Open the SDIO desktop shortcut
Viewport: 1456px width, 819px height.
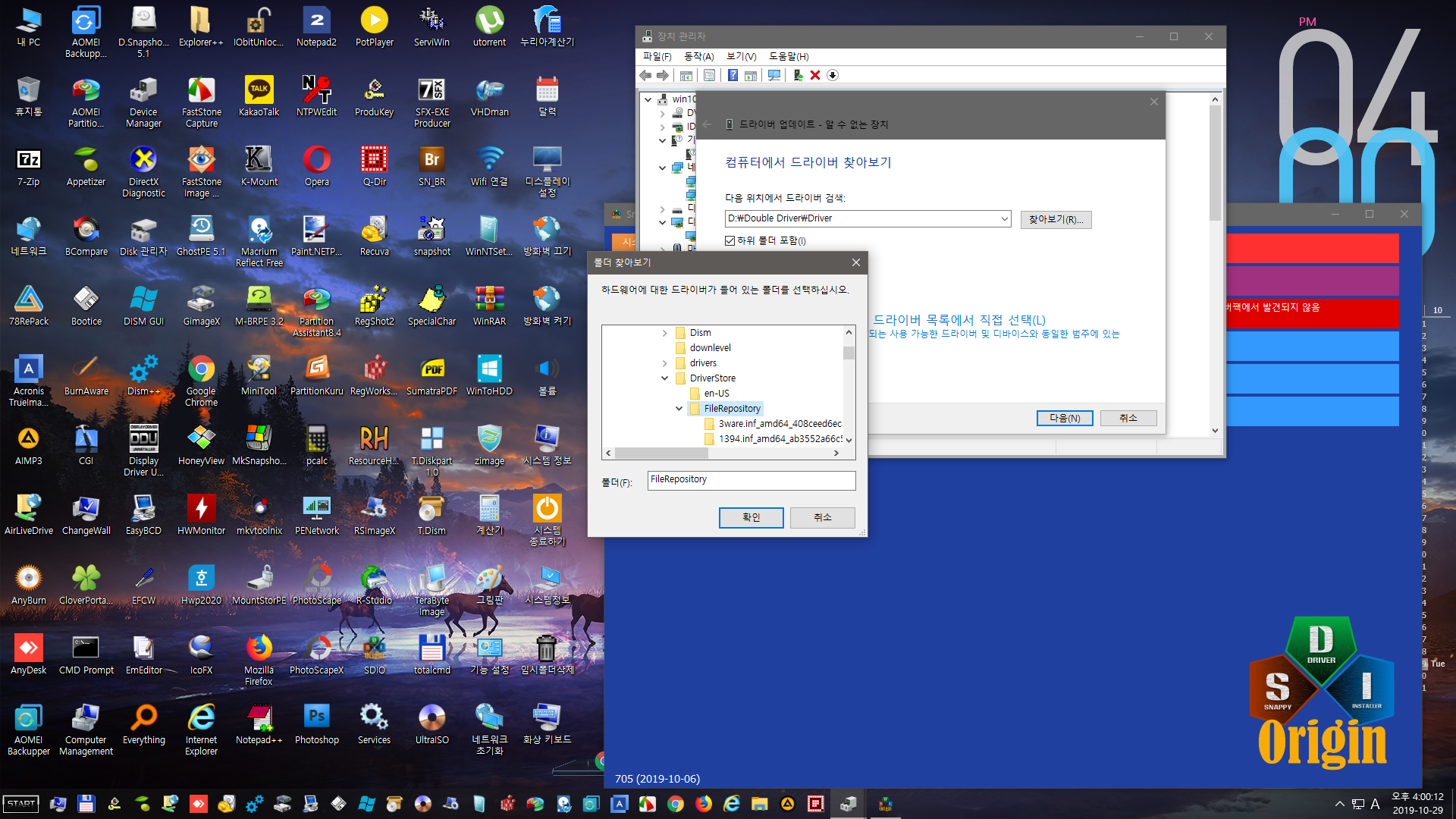[374, 655]
